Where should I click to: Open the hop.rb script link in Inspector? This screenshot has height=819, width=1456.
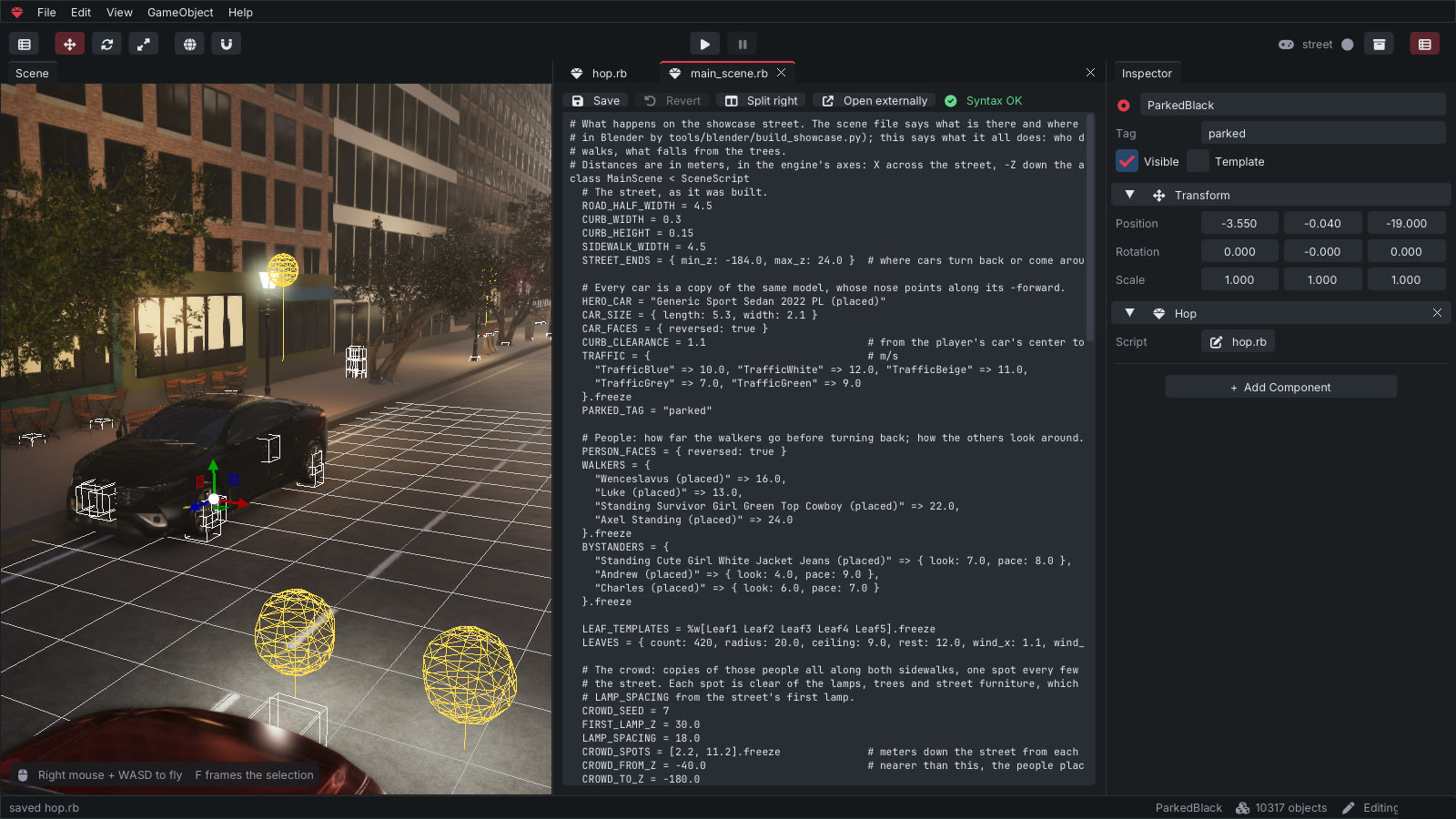[1238, 341]
